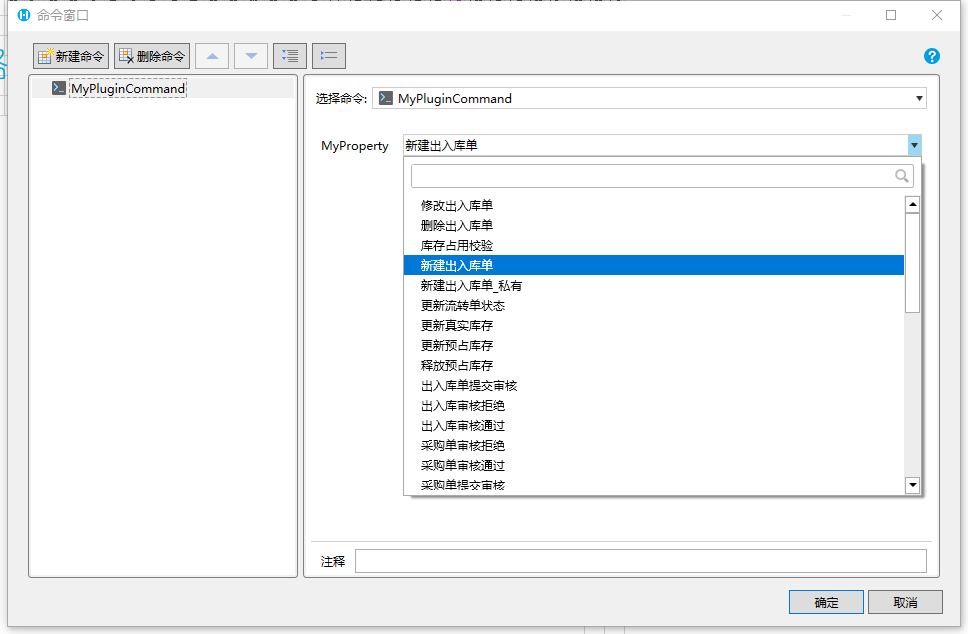The height and width of the screenshot is (634, 968).
Task: Select MyPluginCommand in the command tree
Action: [128, 88]
